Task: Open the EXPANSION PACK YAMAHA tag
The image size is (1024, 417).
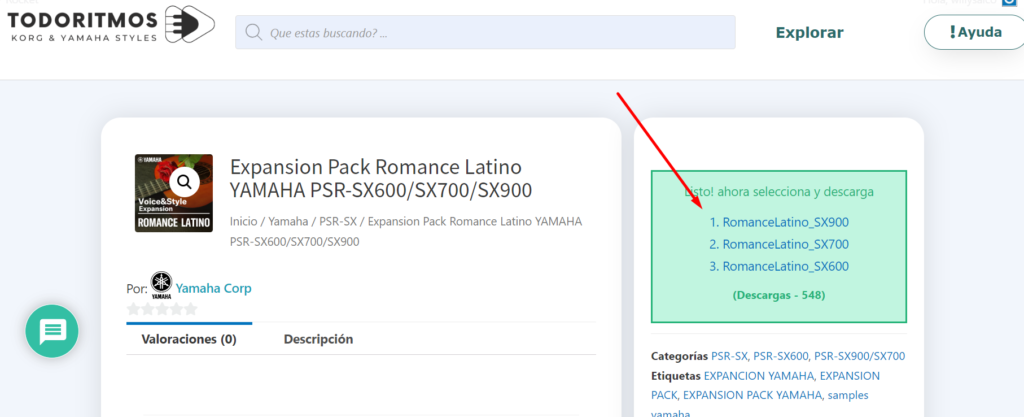Action: click(752, 395)
